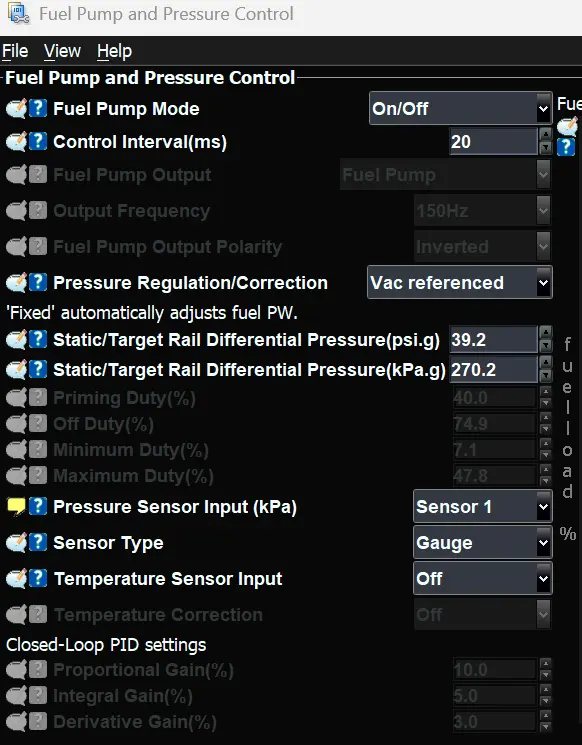Click the 39.2 psi.g pressure input field

click(x=494, y=339)
